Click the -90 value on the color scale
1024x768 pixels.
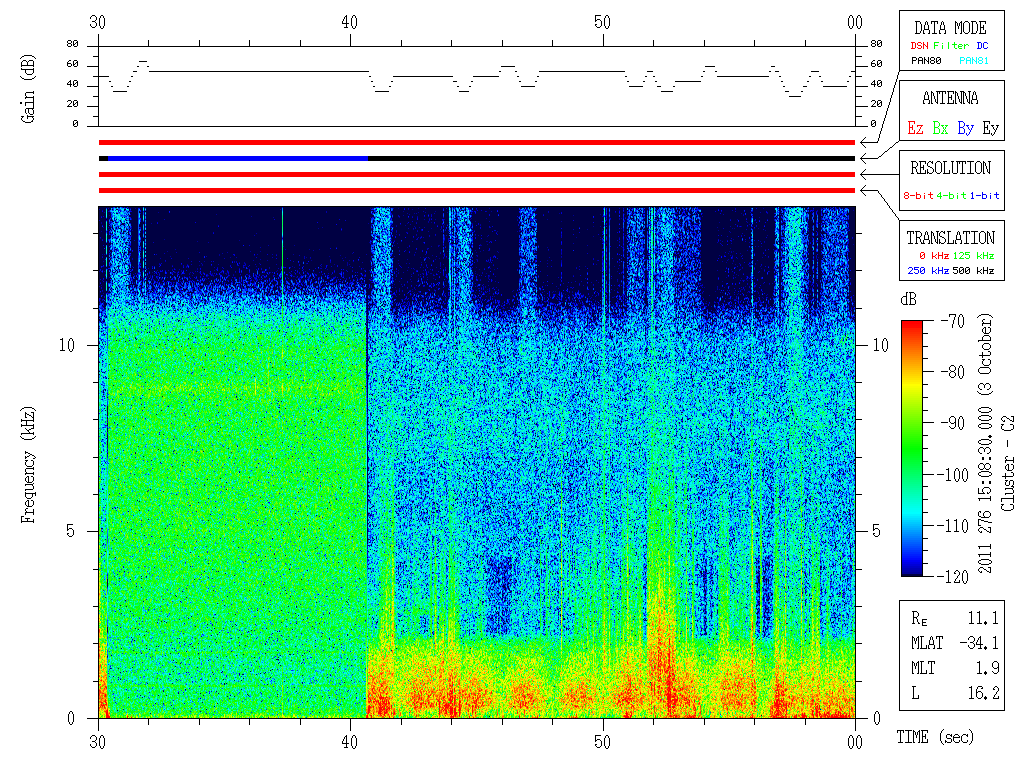pos(953,423)
